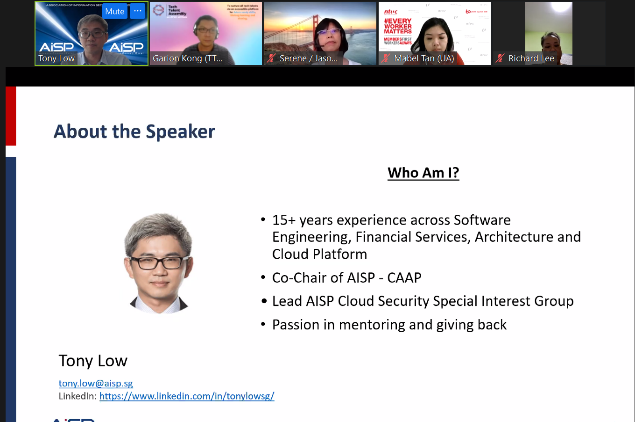Select Mabel Tan's video thumbnail
The width and height of the screenshot is (635, 422).
pos(435,34)
